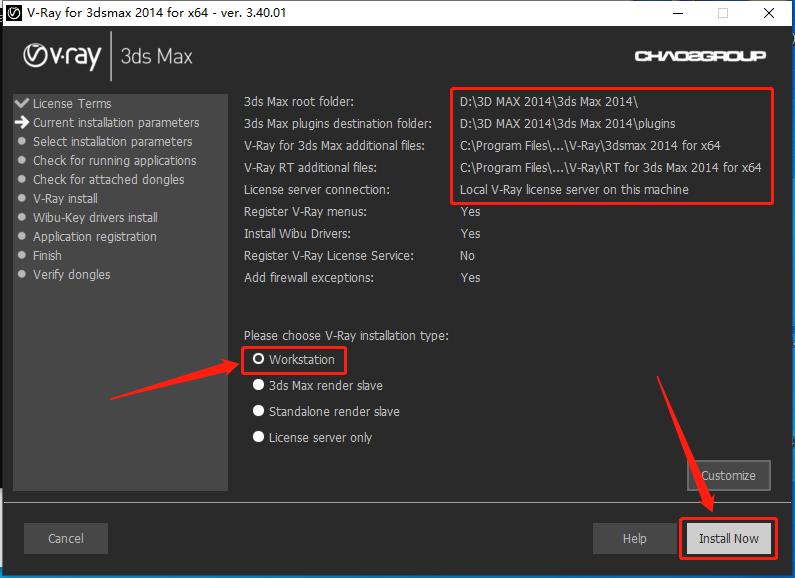Pick License server only option
Image resolution: width=795 pixels, height=578 pixels.
click(259, 437)
